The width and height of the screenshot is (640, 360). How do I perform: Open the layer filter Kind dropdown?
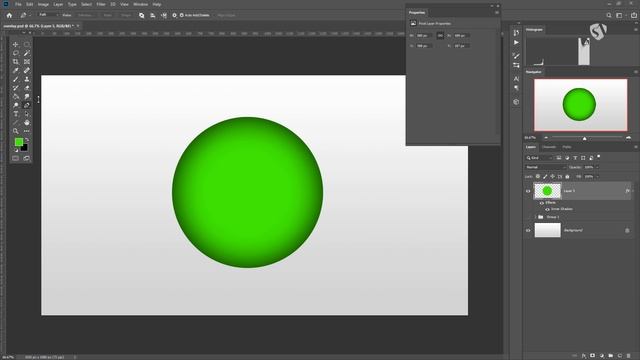click(539, 158)
